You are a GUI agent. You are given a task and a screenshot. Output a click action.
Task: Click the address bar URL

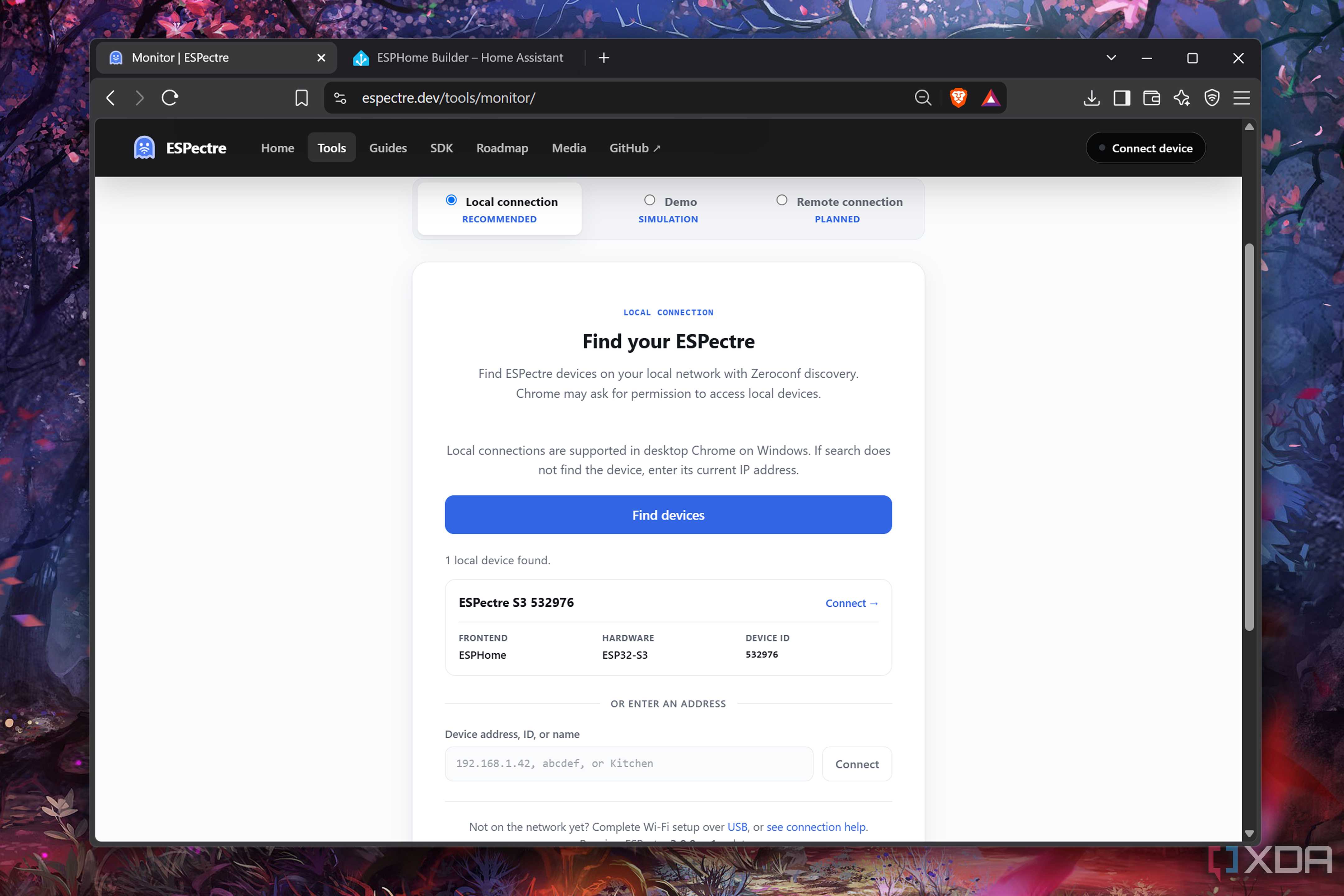pos(449,98)
